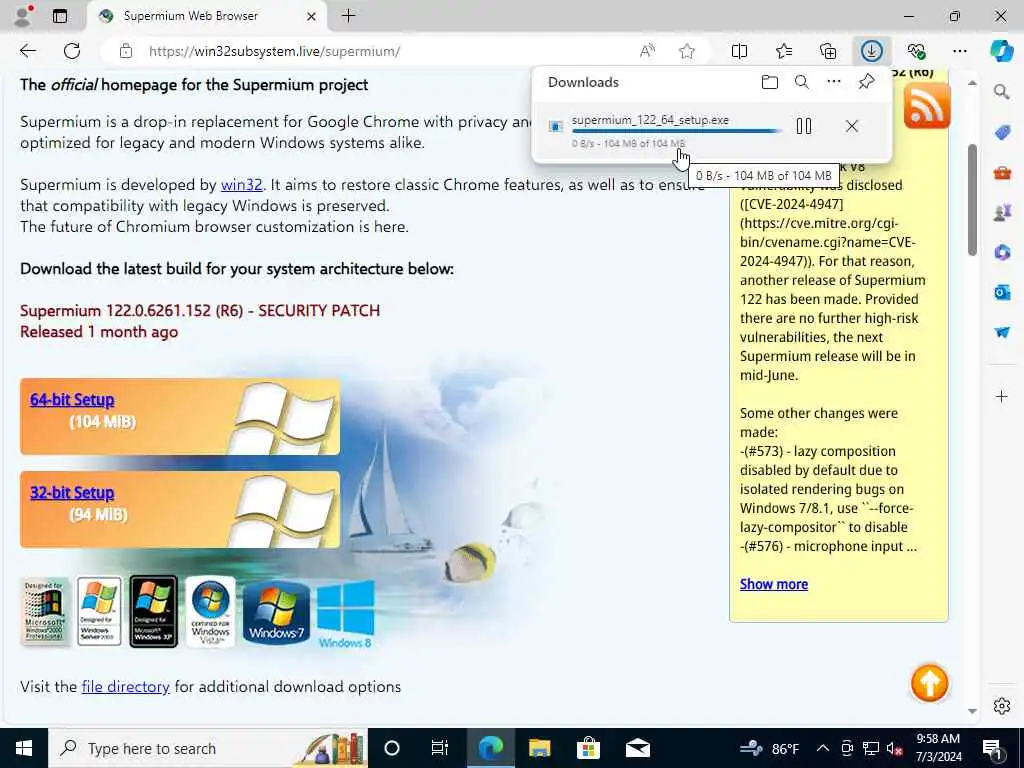Open downloads folder icon in panel
The width and height of the screenshot is (1024, 768).
[x=770, y=82]
